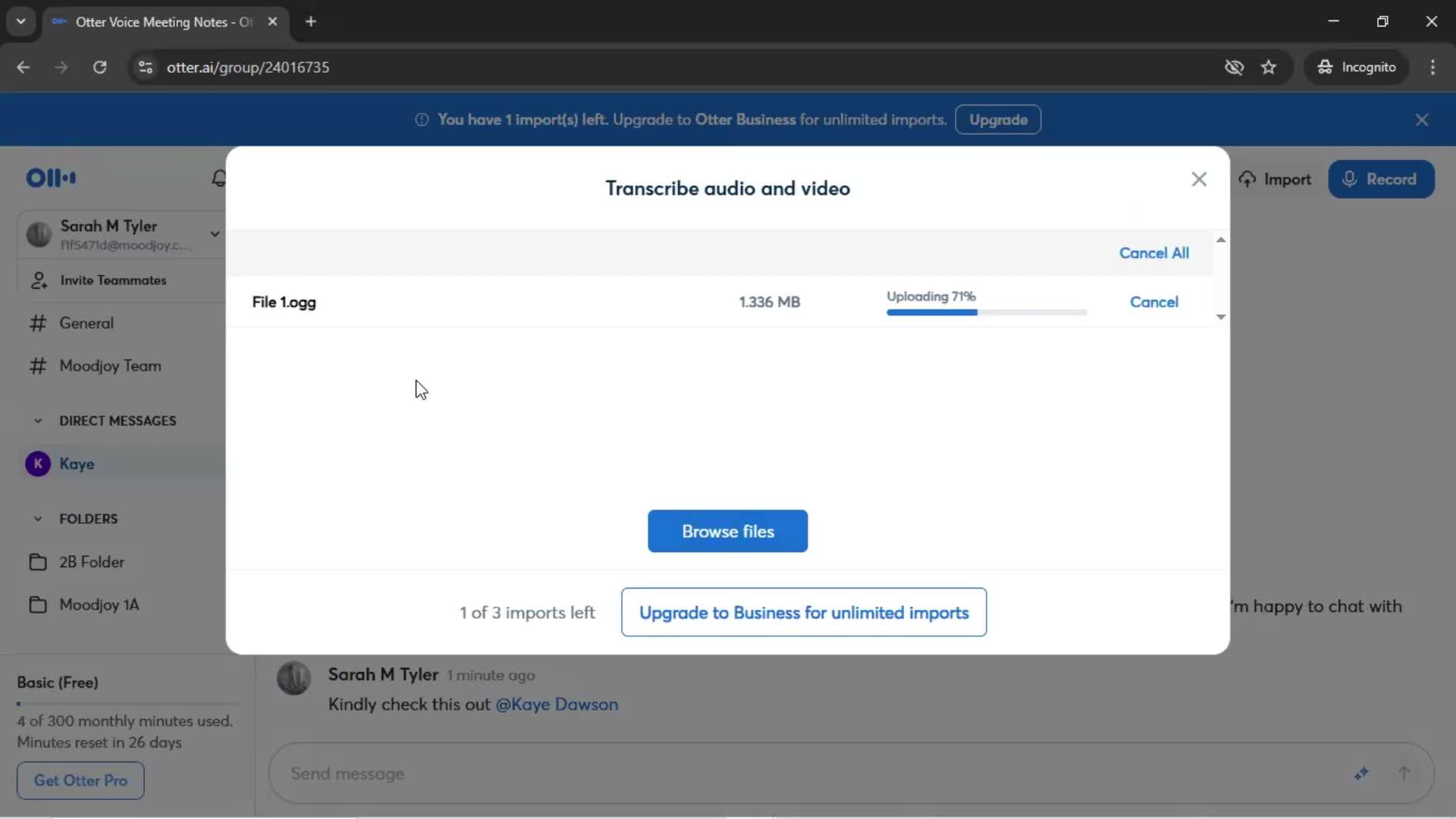Click the Moodjoy 1A folder icon
Image resolution: width=1456 pixels, height=819 pixels.
[38, 604]
